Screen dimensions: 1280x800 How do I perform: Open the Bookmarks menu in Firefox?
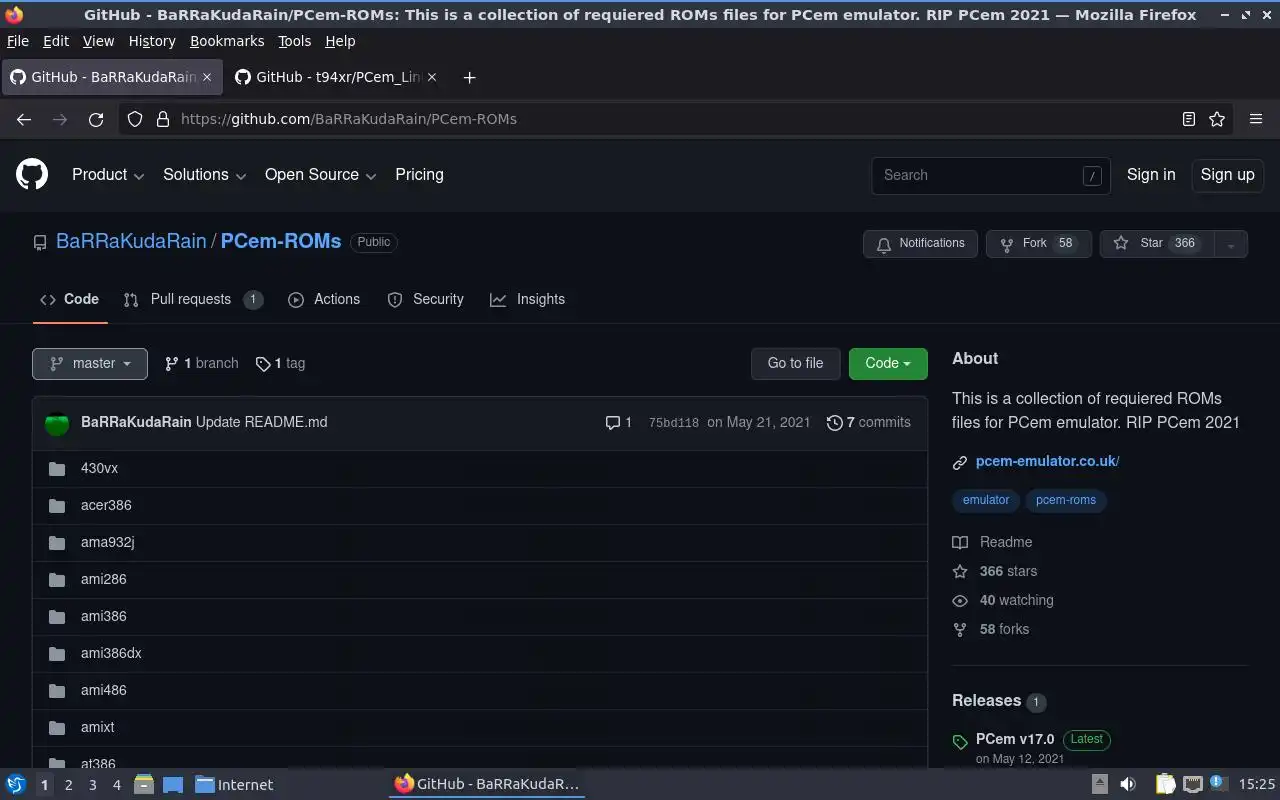coord(227,41)
